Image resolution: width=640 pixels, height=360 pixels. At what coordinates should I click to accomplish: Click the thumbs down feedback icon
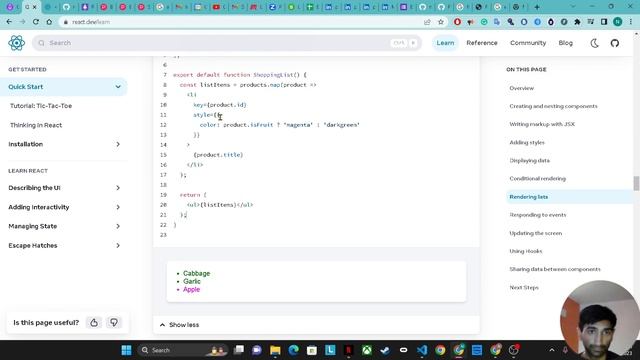coord(114,322)
